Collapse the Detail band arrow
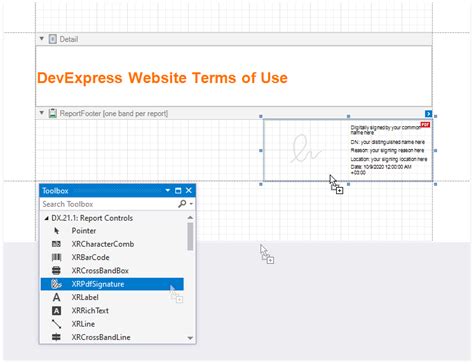The image size is (474, 364). [42, 39]
